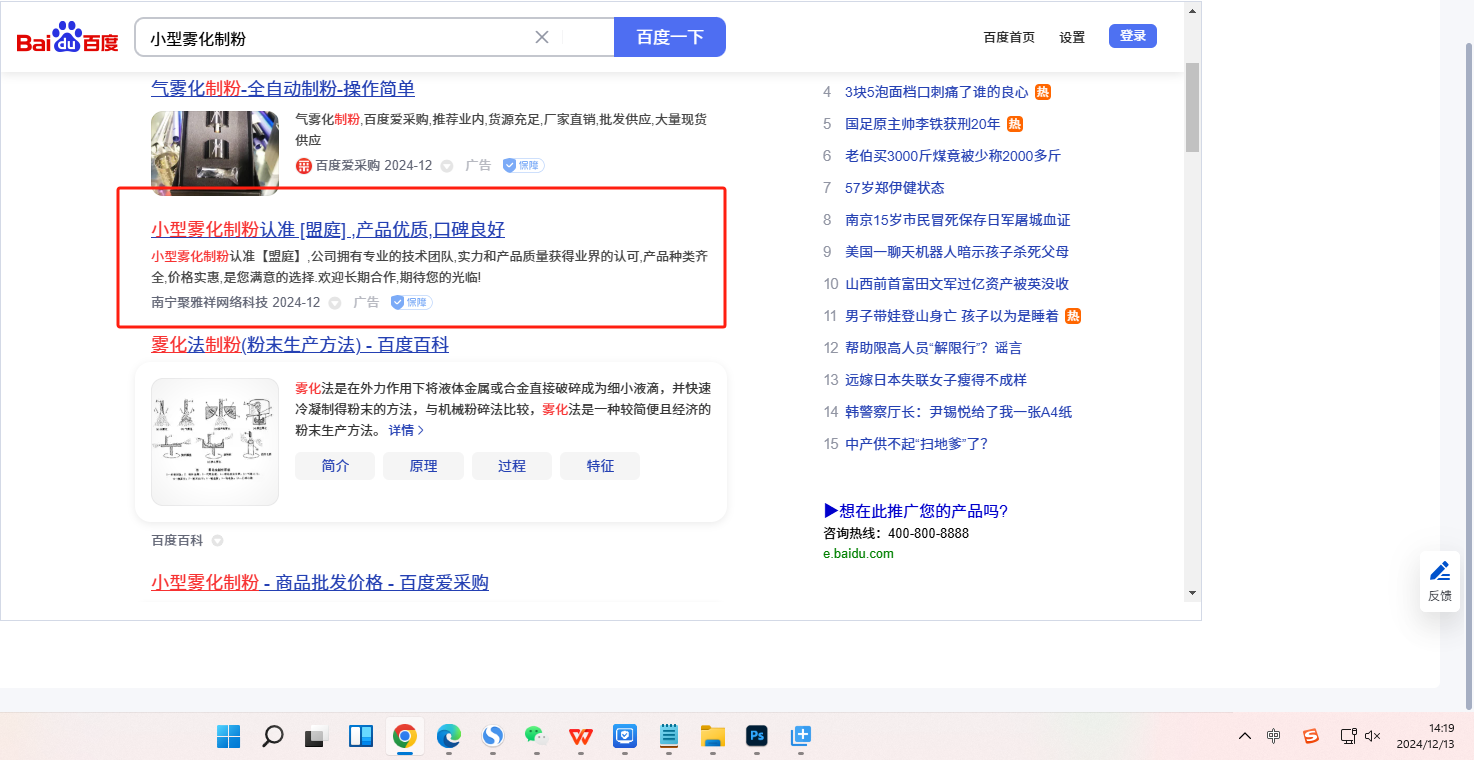Viewport: 1474px width, 760px height.
Task: Click the Baidu logo
Action: [67, 38]
